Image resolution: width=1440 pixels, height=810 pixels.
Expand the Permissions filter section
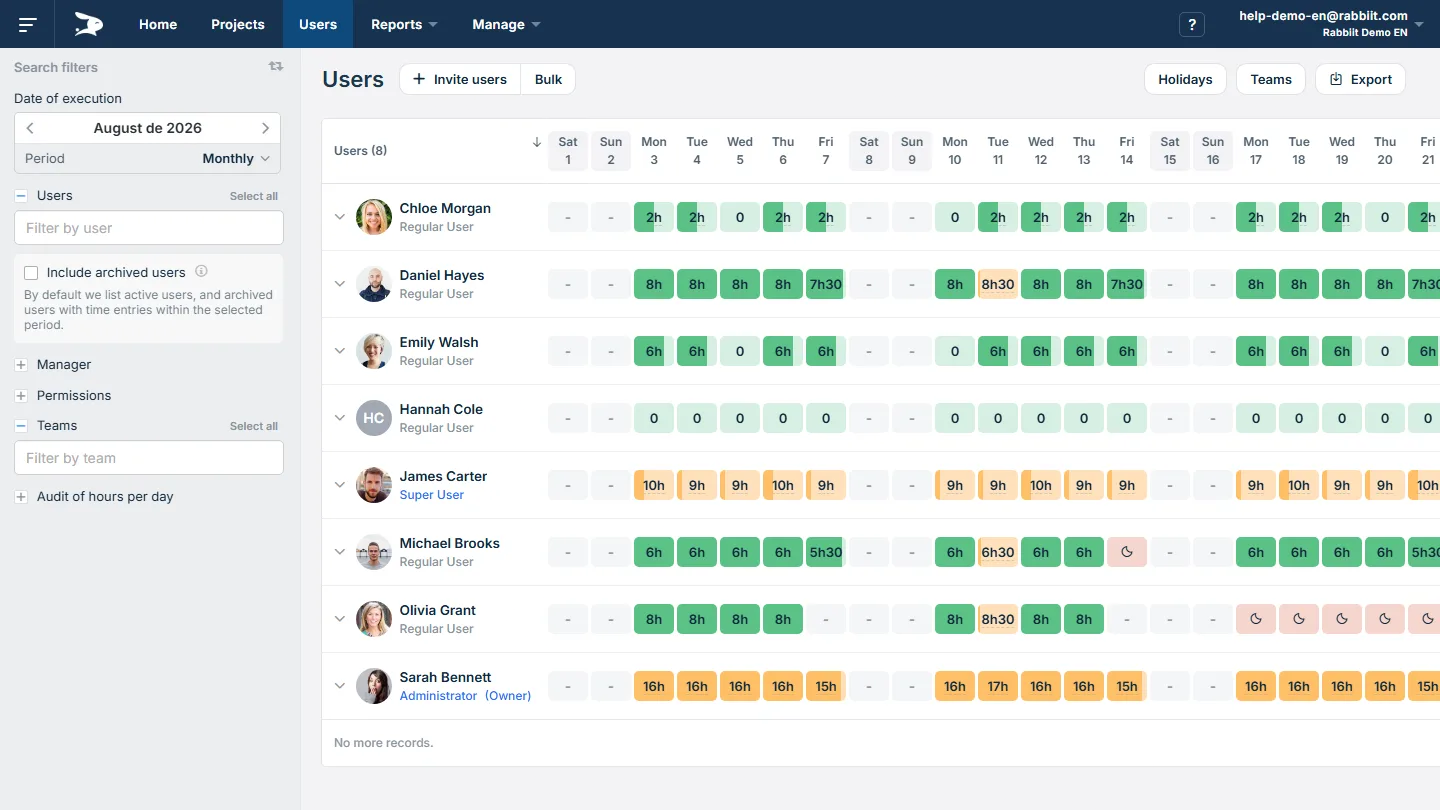(x=21, y=396)
